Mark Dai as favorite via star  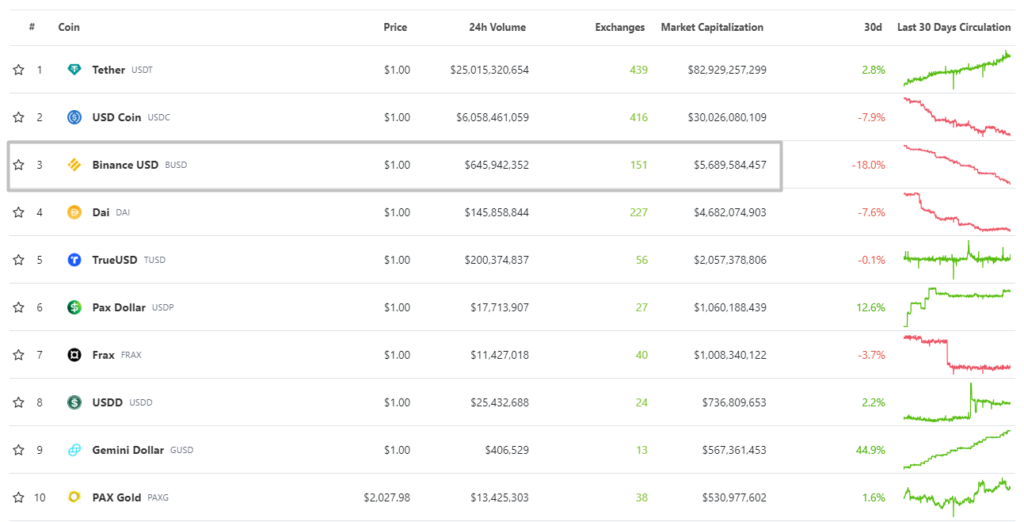(x=18, y=212)
